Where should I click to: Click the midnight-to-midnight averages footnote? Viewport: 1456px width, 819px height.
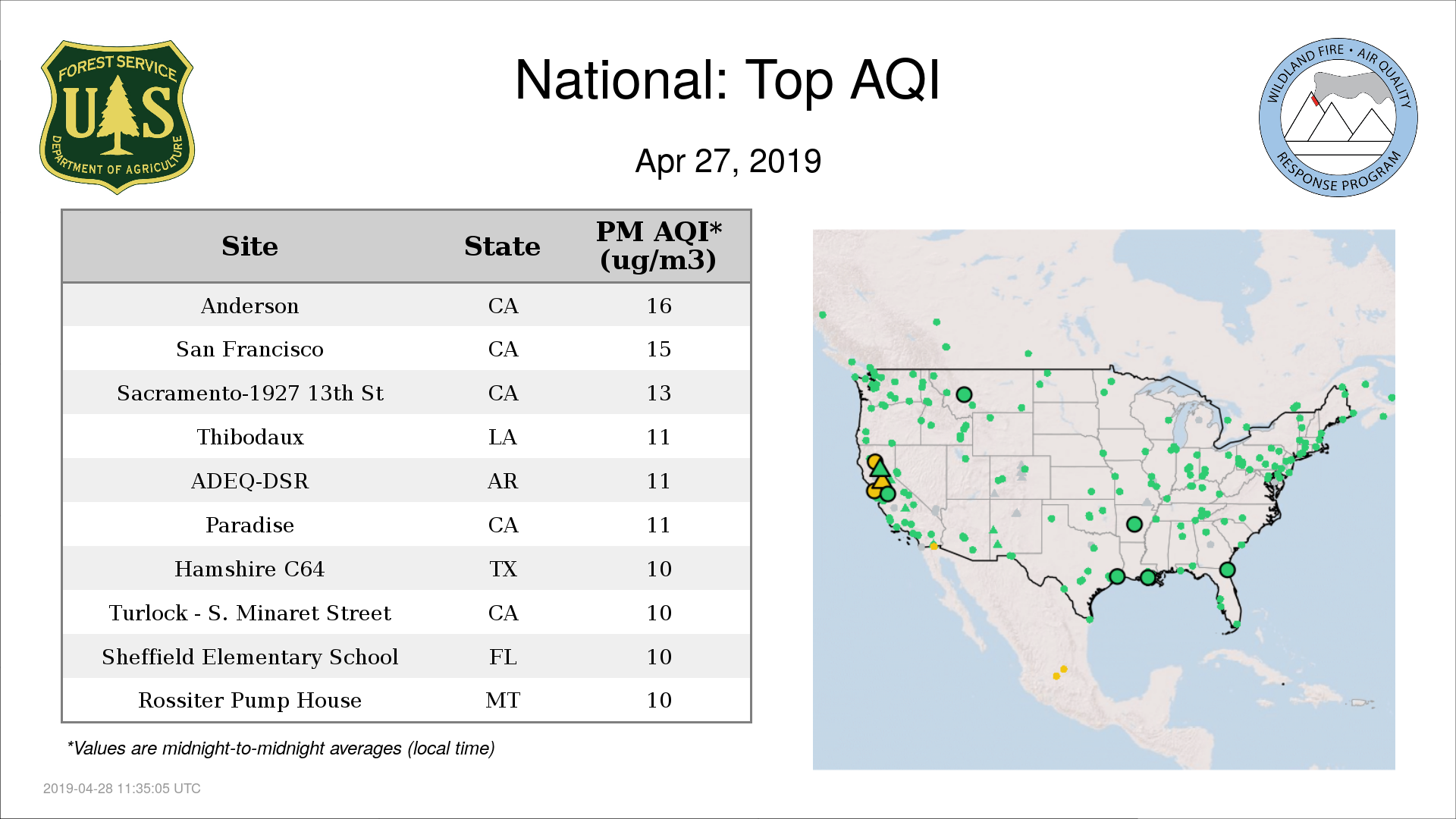coord(281,748)
